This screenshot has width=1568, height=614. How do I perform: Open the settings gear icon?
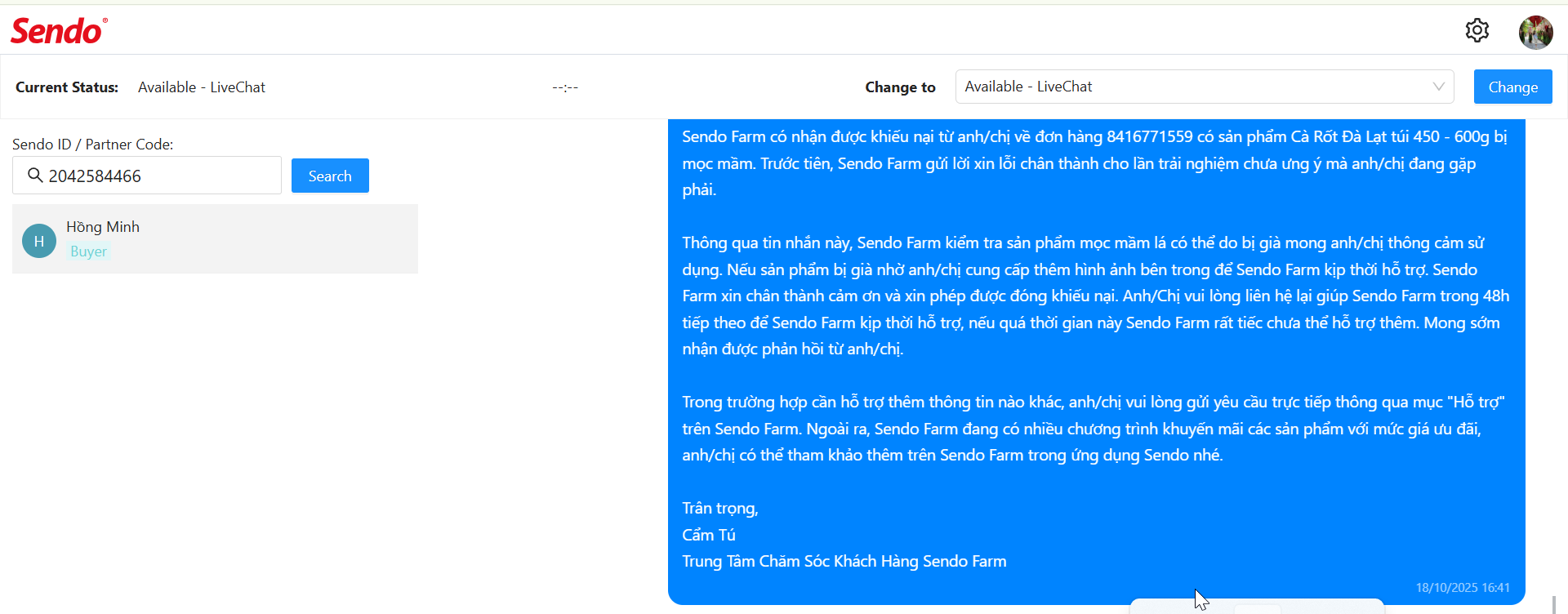coord(1477,31)
